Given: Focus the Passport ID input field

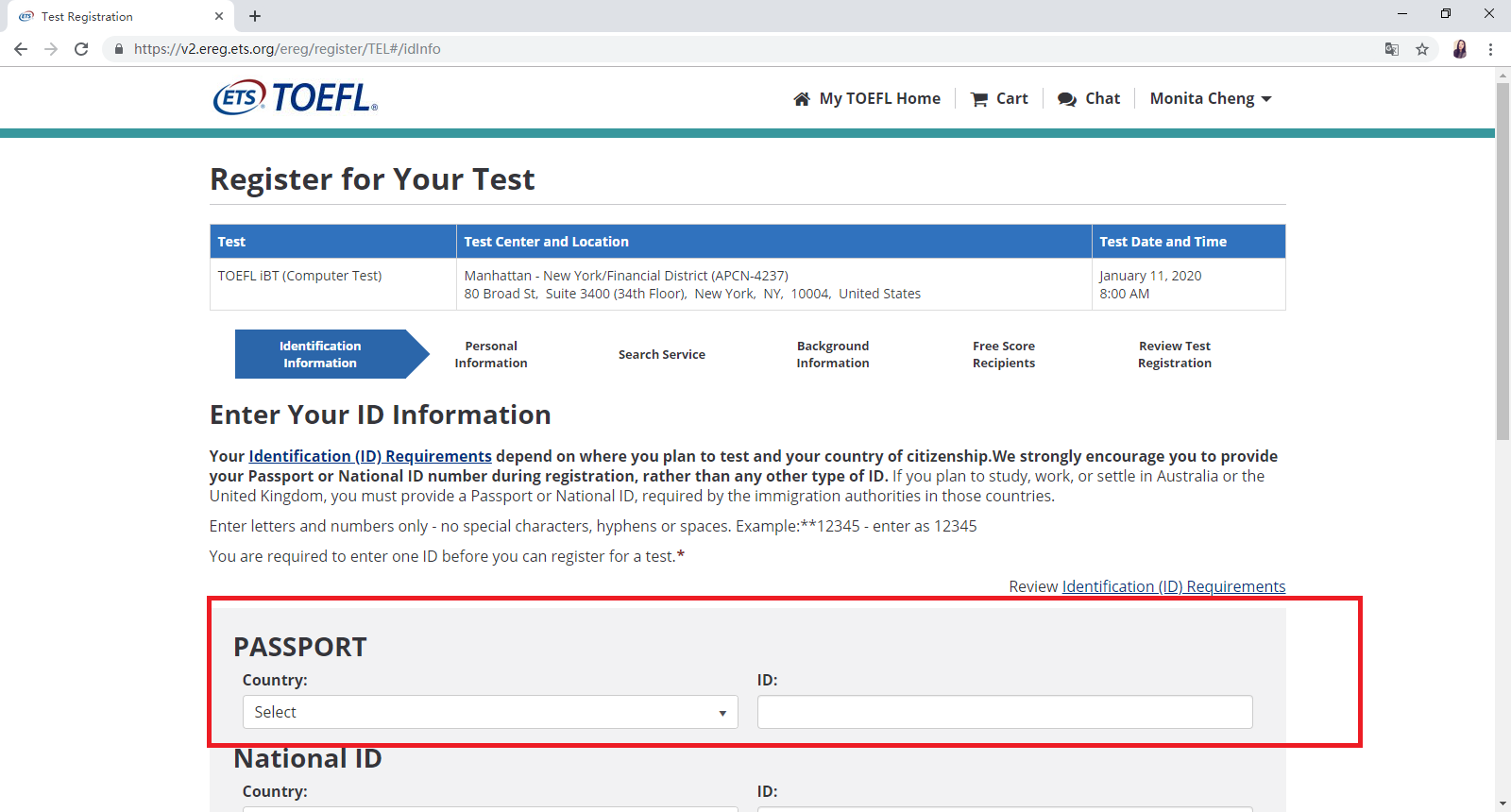Looking at the screenshot, I should pyautogui.click(x=1005, y=712).
